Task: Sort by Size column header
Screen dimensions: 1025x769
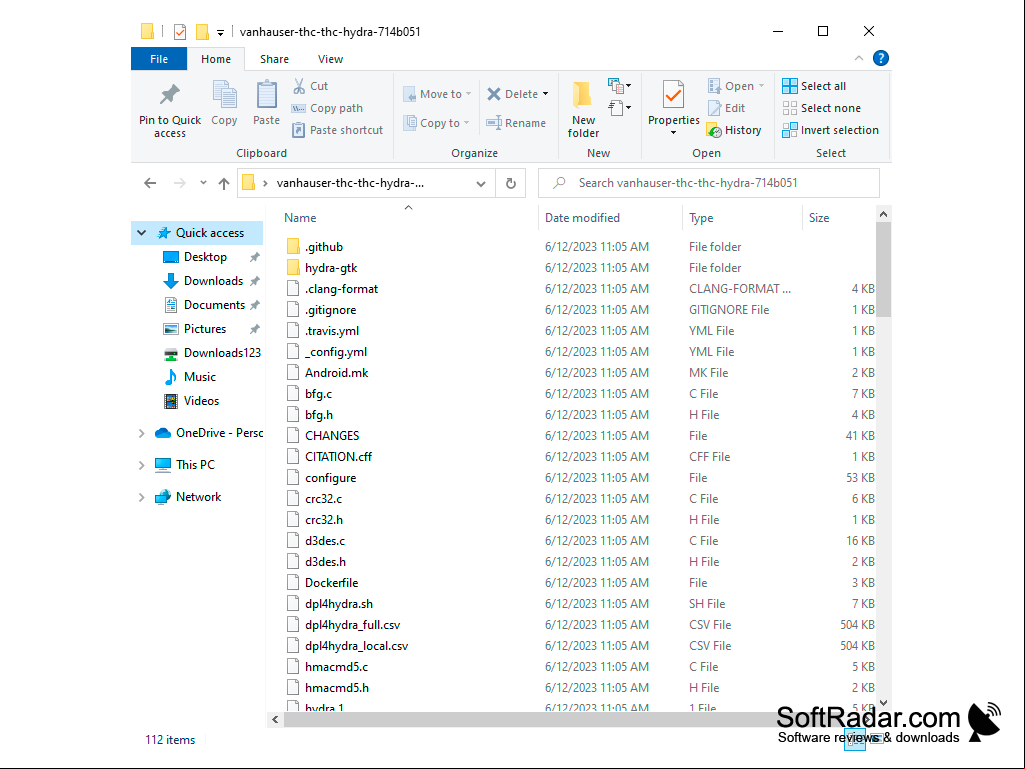Action: pyautogui.click(x=838, y=218)
